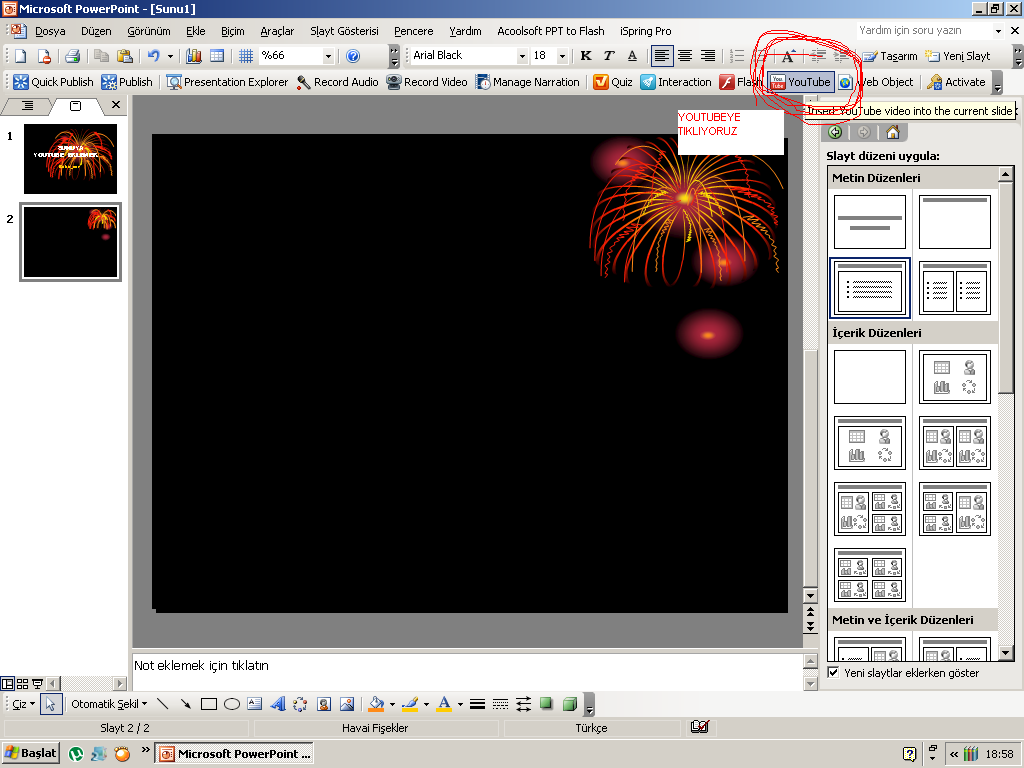Open the Otomatik Şekil dropdown menu
This screenshot has width=1024, height=768.
pos(108,704)
